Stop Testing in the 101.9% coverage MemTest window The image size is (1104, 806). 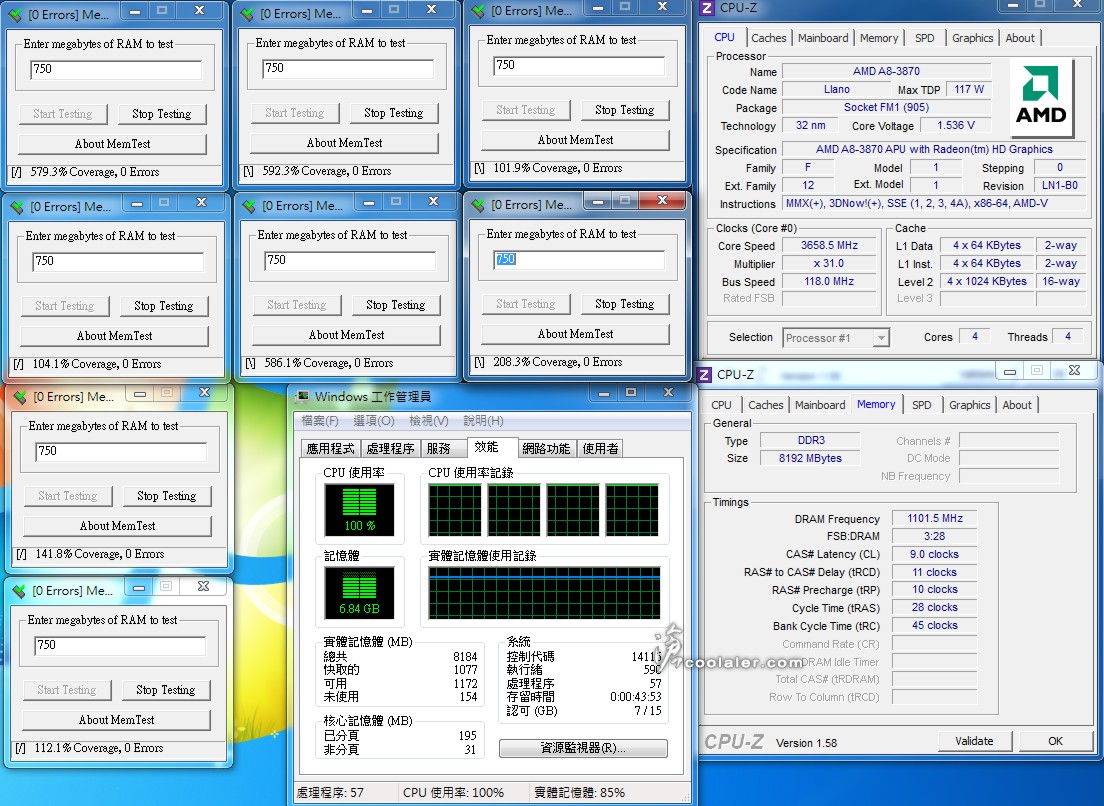(x=625, y=111)
